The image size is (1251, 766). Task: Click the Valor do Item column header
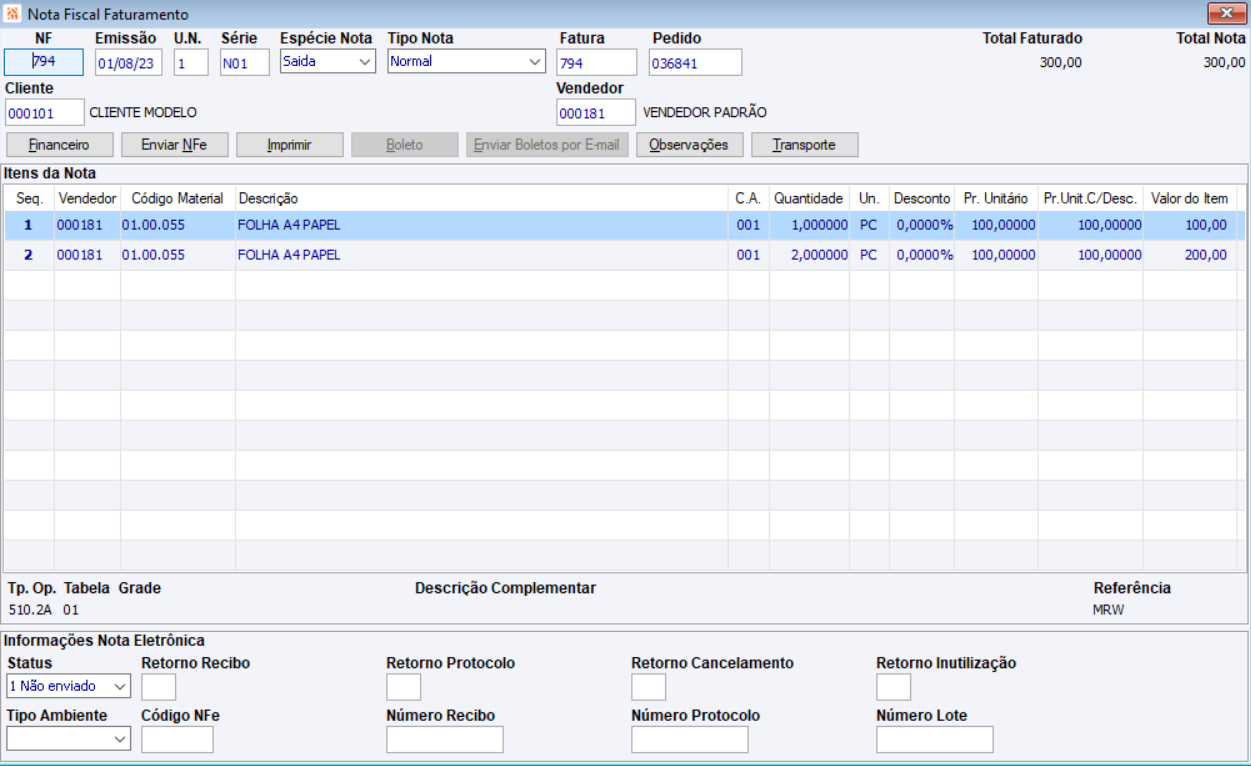coord(1189,198)
